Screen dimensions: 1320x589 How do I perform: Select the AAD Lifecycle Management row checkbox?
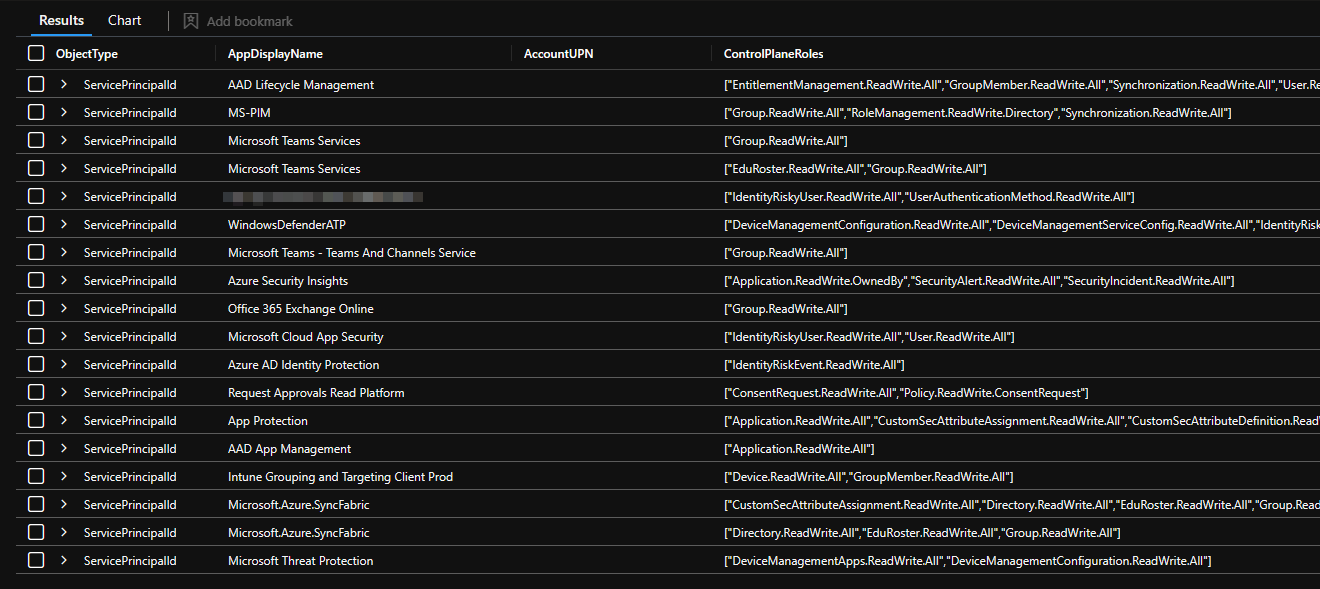(x=36, y=84)
